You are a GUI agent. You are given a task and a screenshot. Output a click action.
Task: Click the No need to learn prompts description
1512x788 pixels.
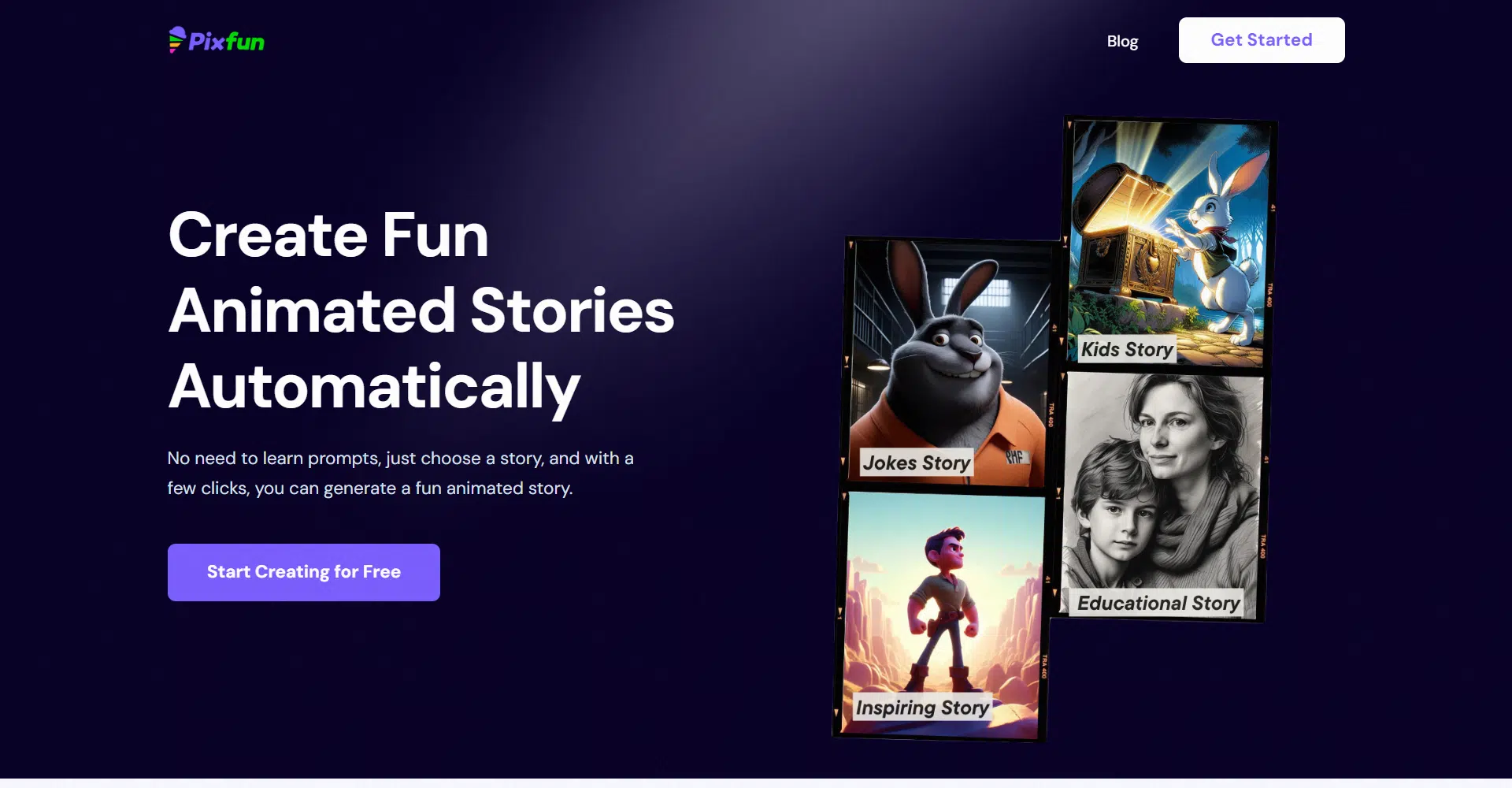401,473
